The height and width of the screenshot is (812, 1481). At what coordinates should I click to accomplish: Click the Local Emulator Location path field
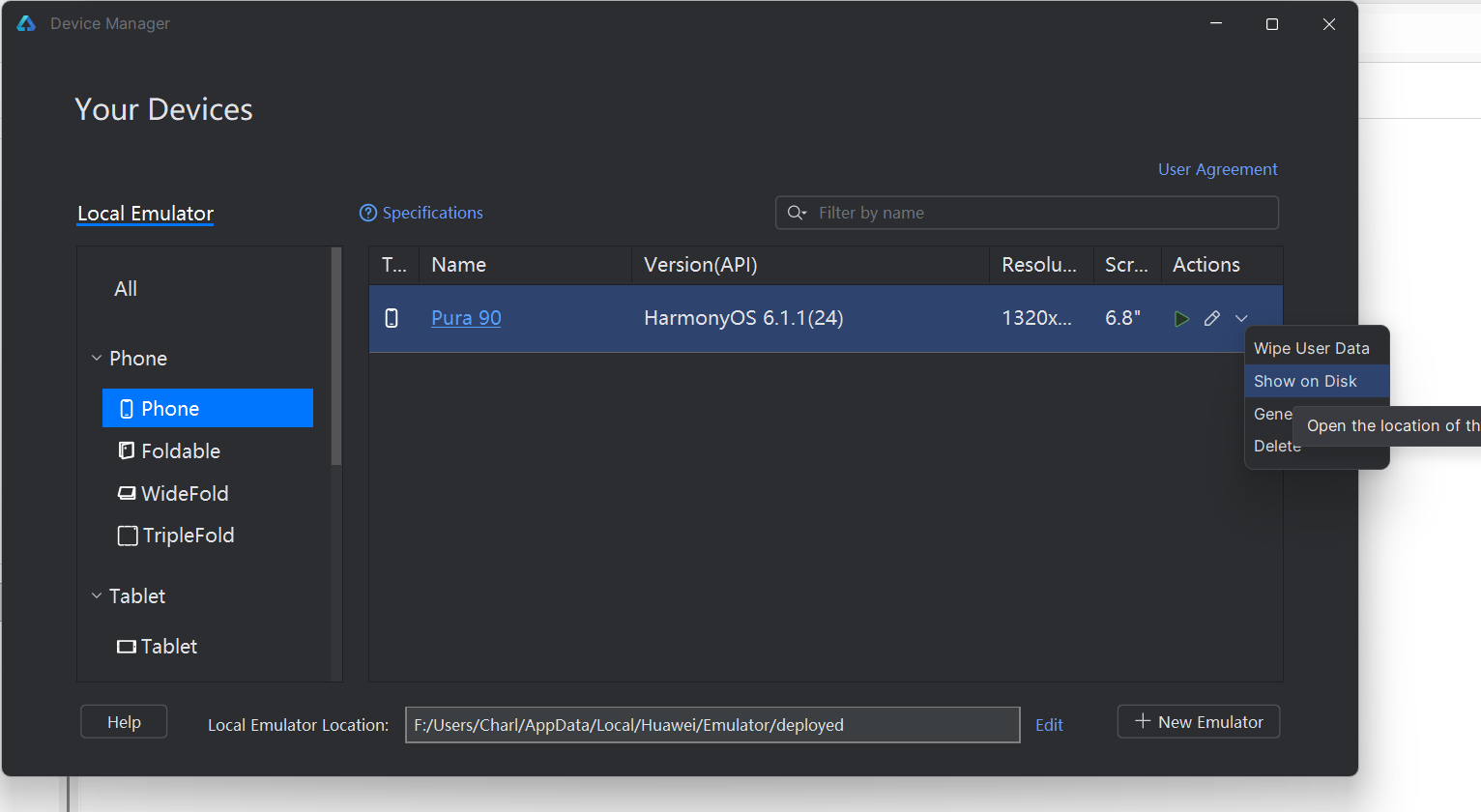click(712, 725)
